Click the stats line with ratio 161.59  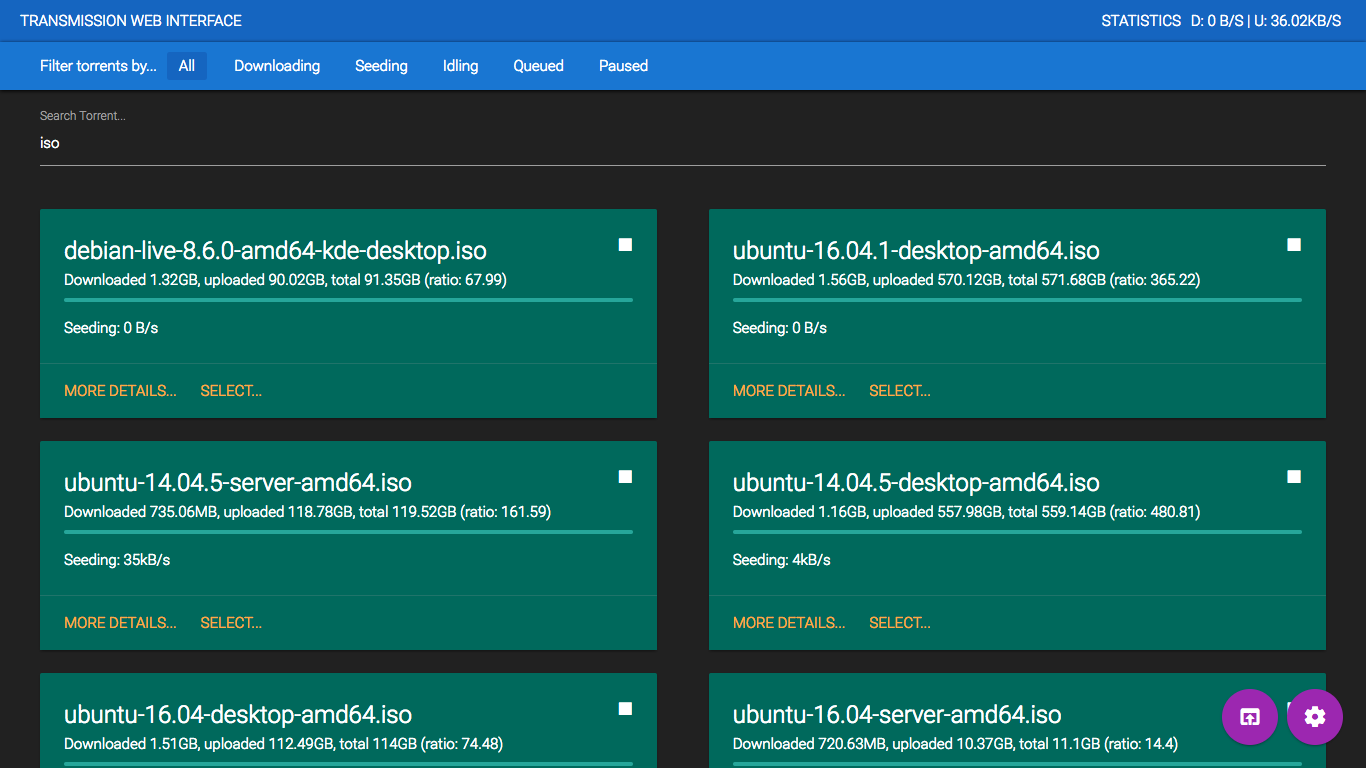click(x=307, y=512)
